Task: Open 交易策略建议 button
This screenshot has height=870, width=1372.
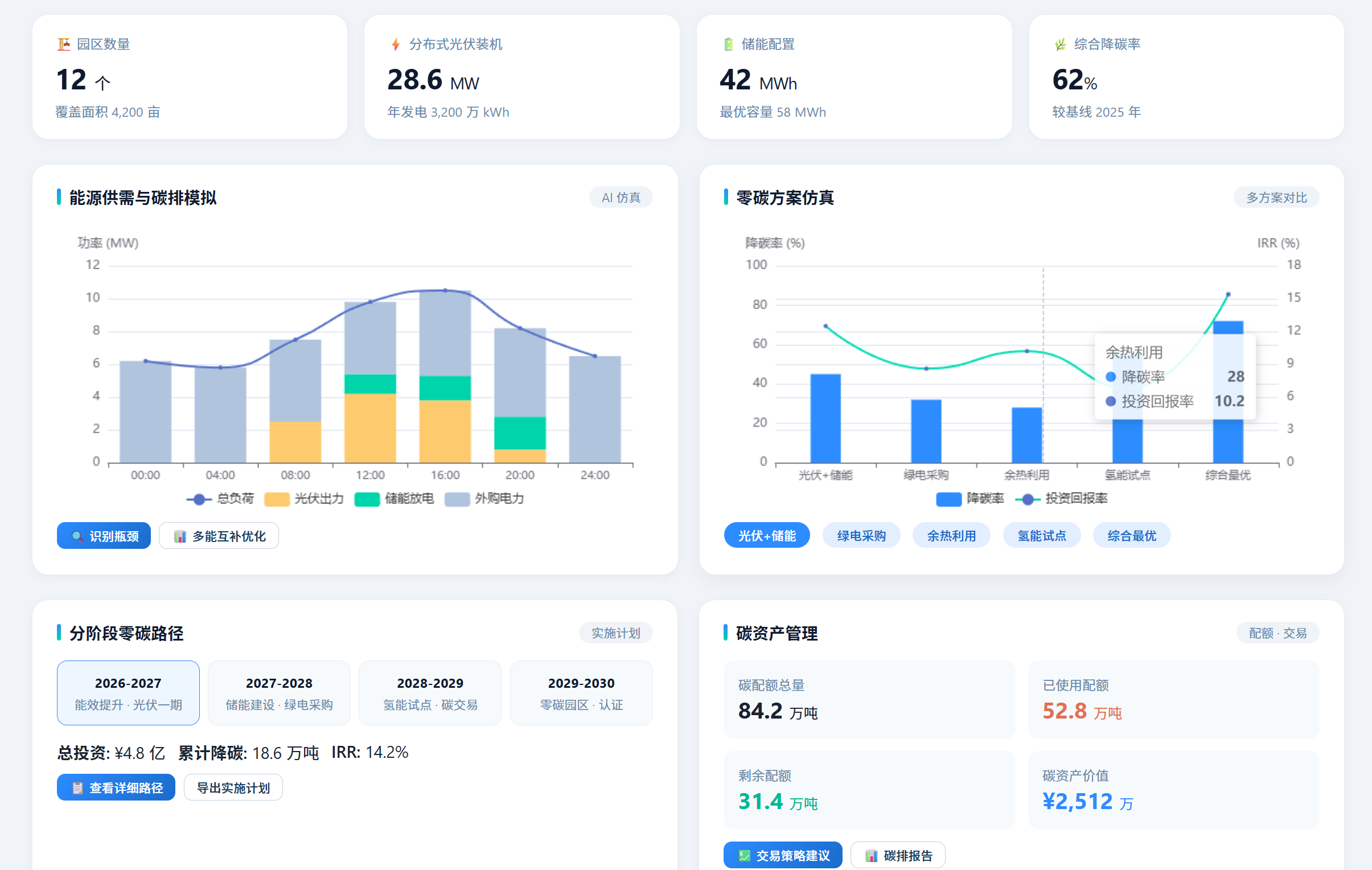Action: 783,855
